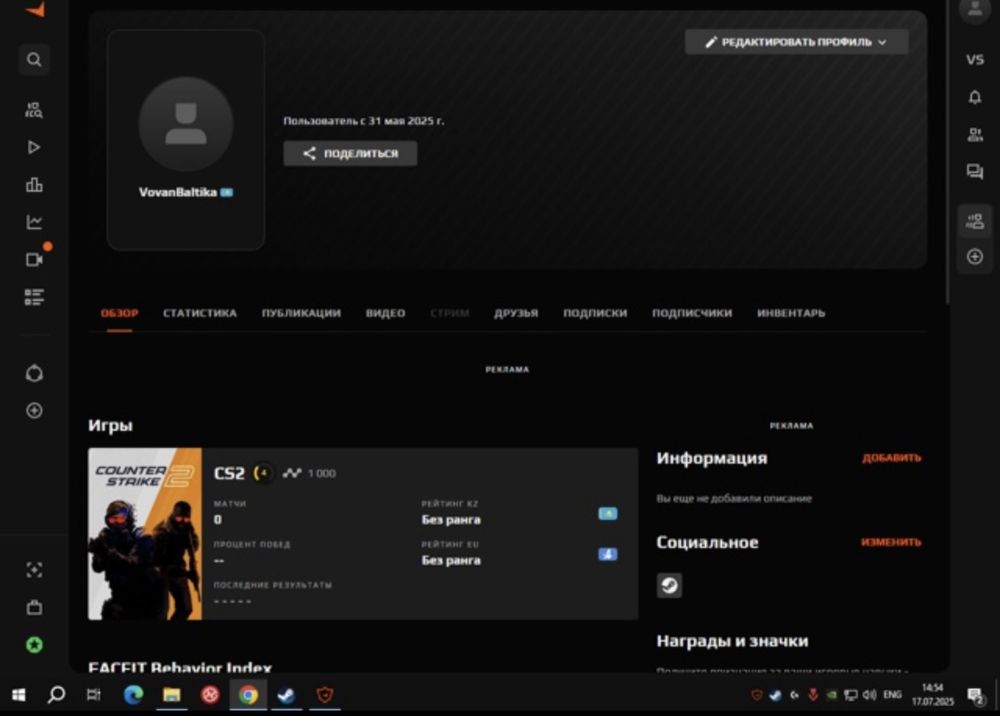Open the matchmaking search icon in sidebar

click(x=34, y=110)
